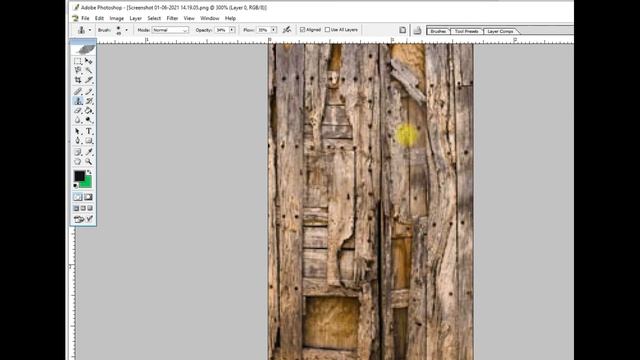640x360 pixels.
Task: Select the Clone Stamp tool in toolbox
Action: [x=78, y=101]
